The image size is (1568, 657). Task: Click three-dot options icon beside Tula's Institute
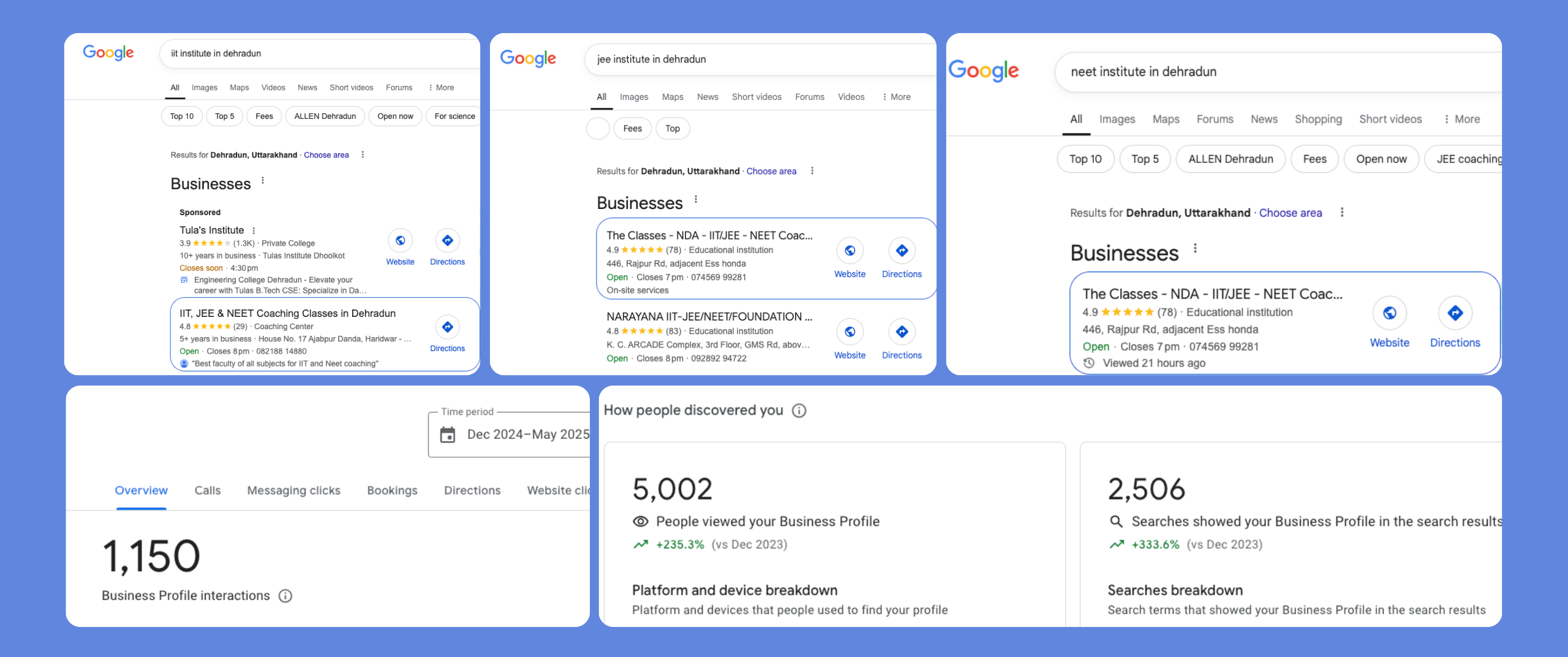254,231
